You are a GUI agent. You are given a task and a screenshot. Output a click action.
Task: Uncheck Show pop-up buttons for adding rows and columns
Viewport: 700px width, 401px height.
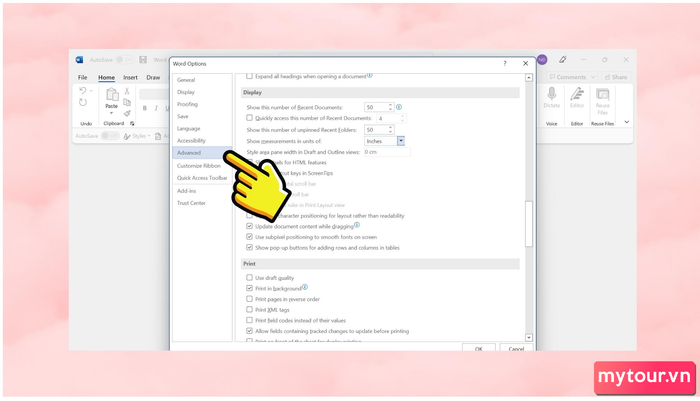pyautogui.click(x=250, y=248)
